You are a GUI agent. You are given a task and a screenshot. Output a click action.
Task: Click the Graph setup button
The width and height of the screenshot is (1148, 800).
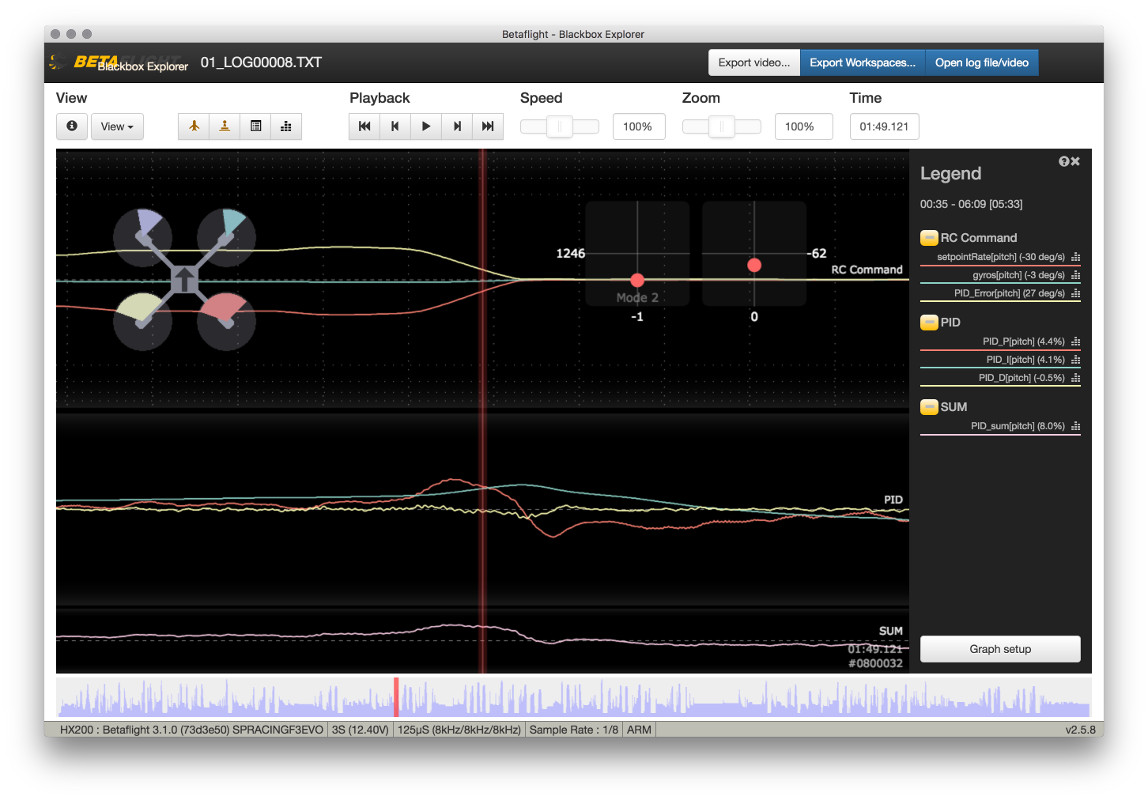1000,649
